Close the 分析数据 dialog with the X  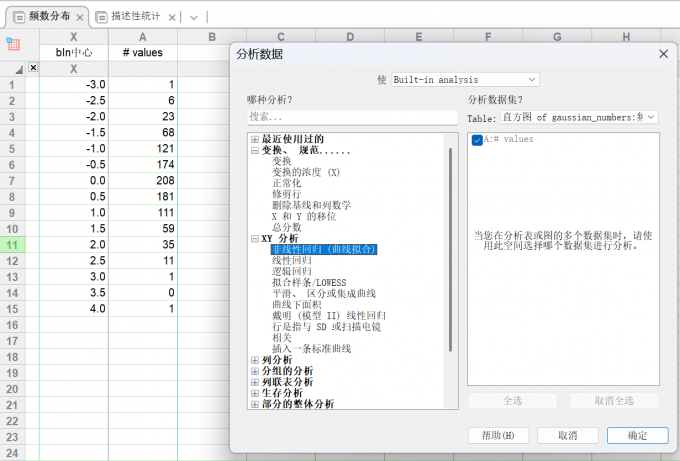[x=663, y=54]
